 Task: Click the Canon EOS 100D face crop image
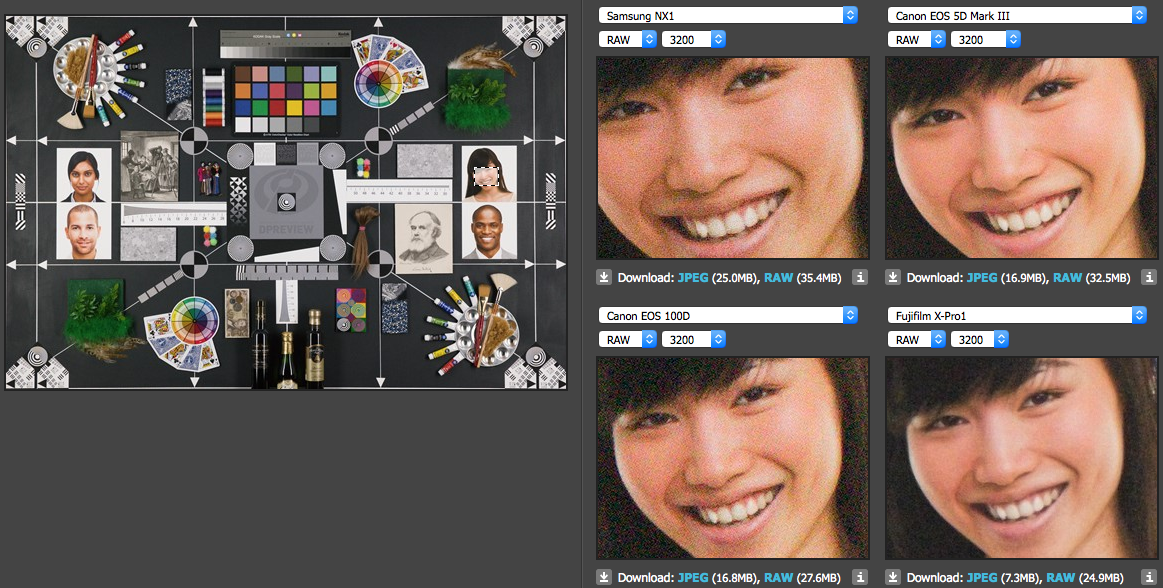733,457
